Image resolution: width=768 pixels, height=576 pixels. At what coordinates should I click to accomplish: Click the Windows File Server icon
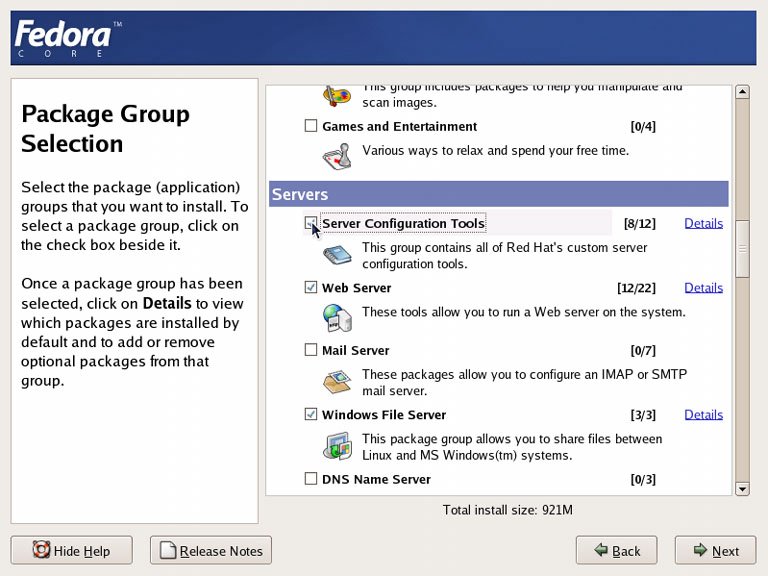pos(336,445)
